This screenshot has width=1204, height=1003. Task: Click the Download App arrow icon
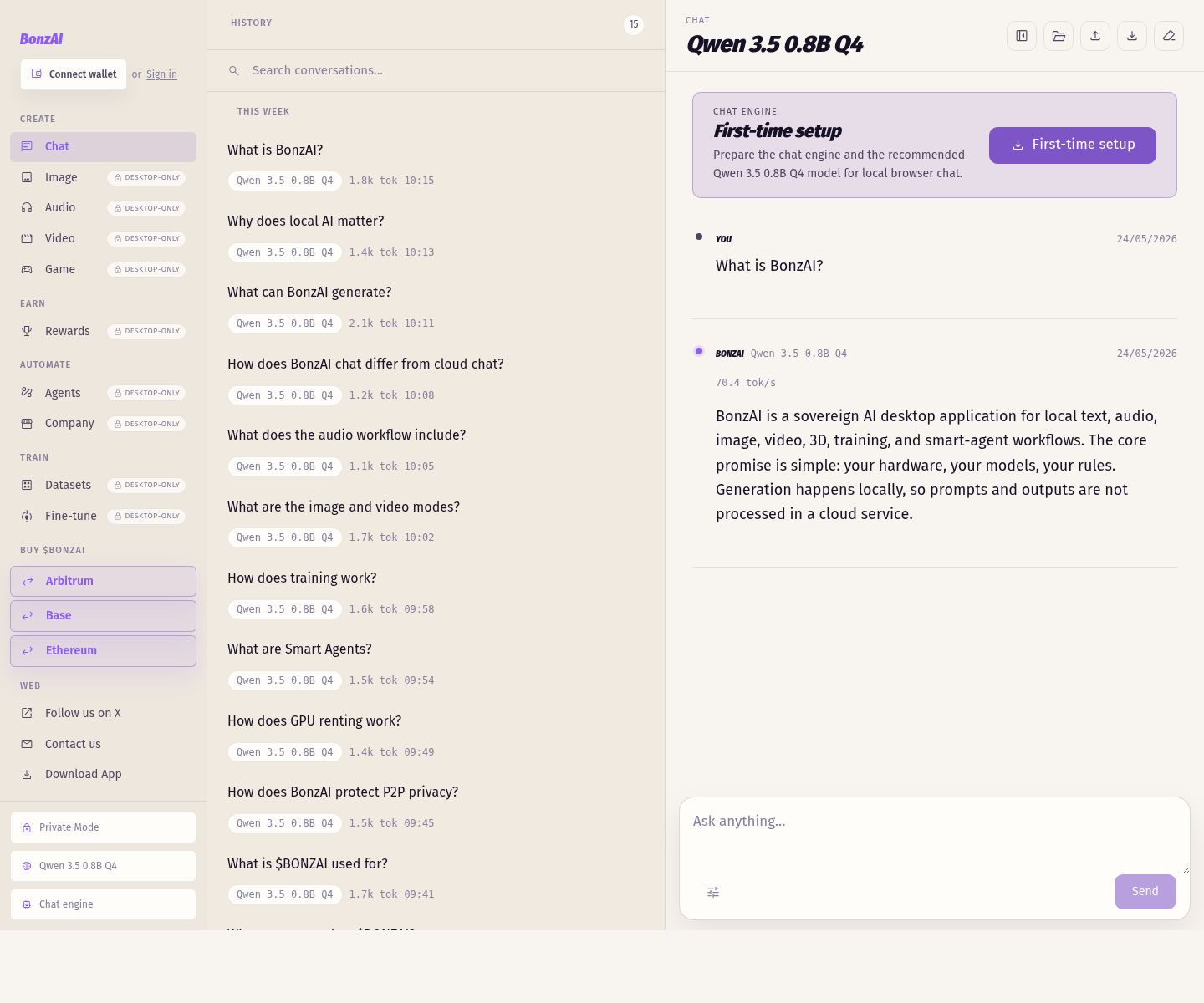[27, 774]
